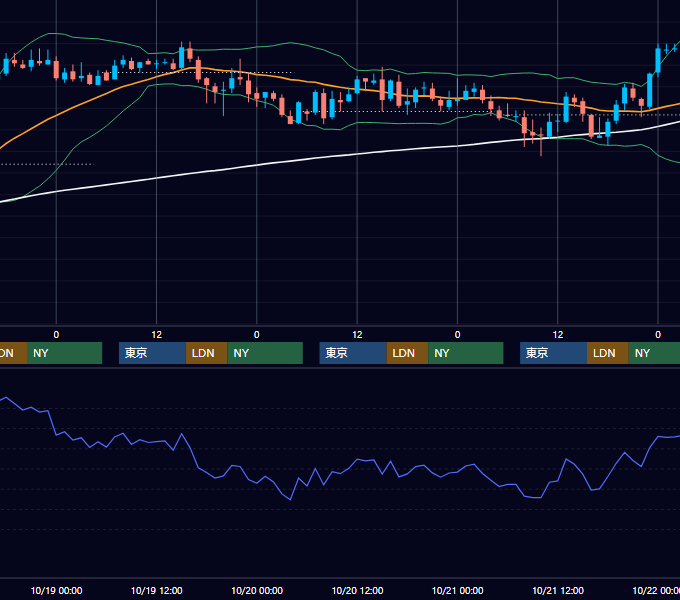This screenshot has width=680, height=600.
Task: Select the date label 10/21 00:00
Action: 458,590
